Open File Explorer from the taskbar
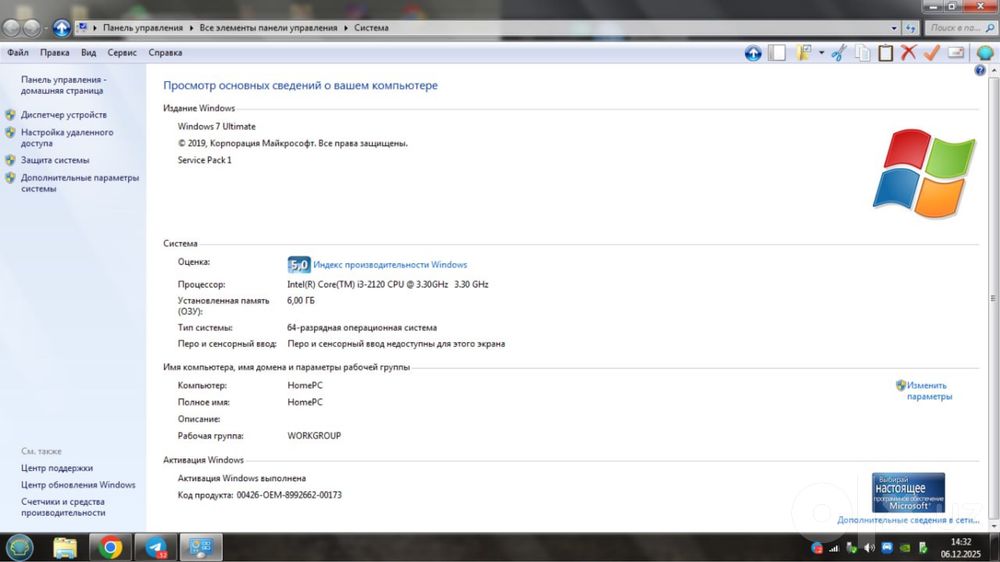Image resolution: width=1000 pixels, height=562 pixels. click(64, 547)
